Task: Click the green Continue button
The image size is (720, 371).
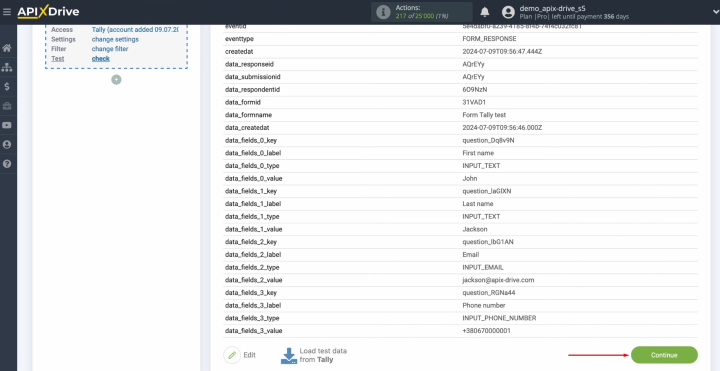Action: click(664, 355)
